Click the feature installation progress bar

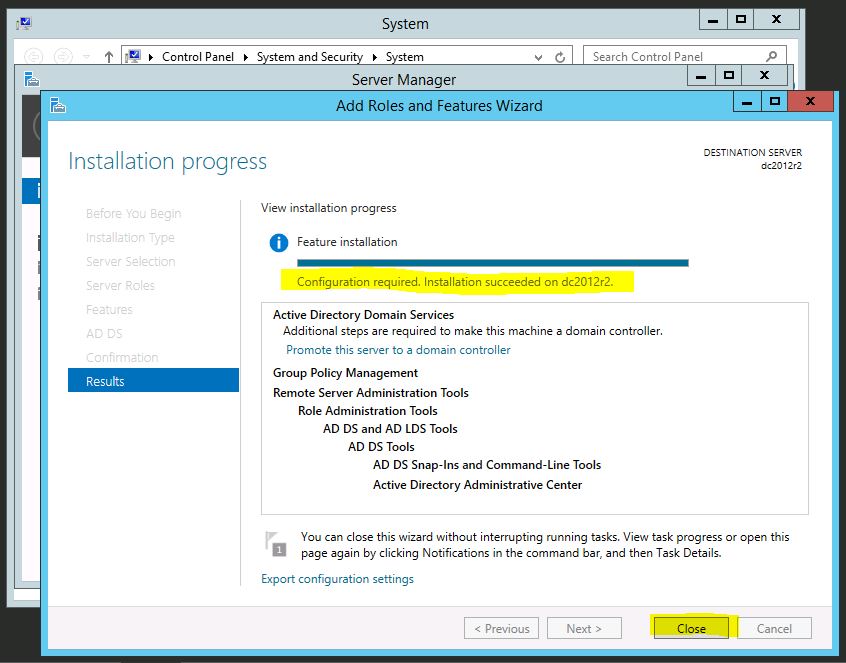493,263
